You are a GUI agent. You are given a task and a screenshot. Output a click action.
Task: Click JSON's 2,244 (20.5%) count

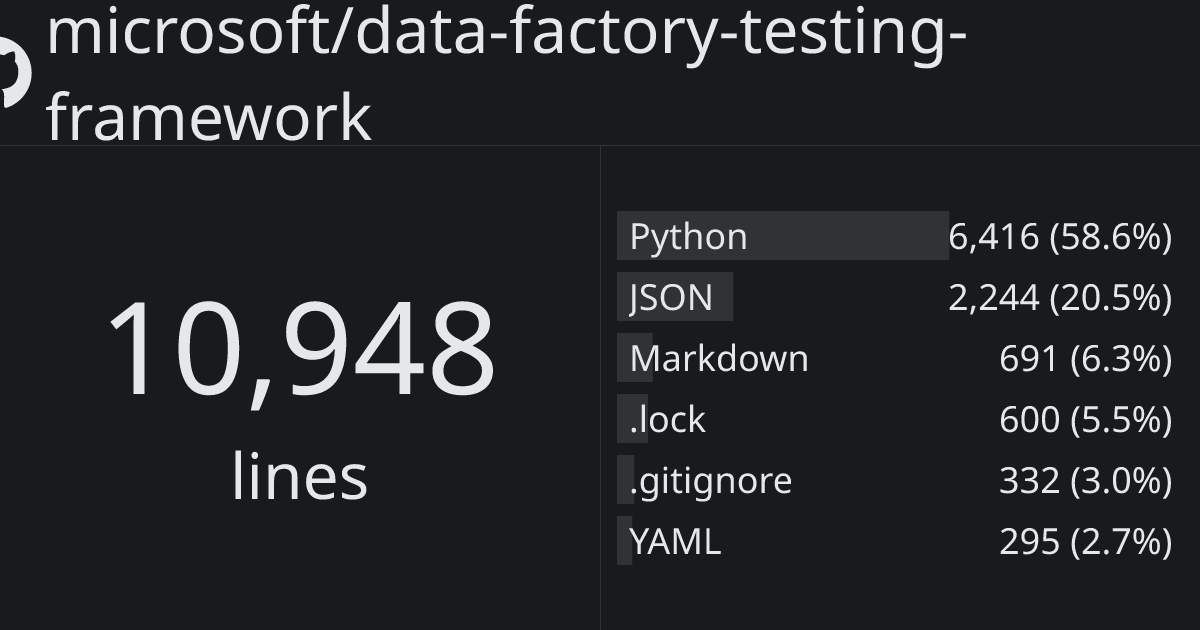(x=1060, y=297)
